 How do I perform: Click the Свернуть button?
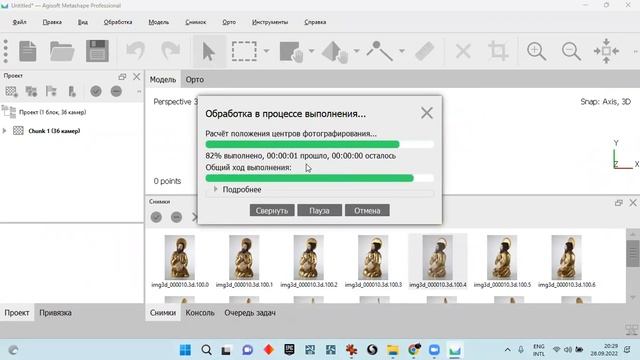tap(272, 210)
